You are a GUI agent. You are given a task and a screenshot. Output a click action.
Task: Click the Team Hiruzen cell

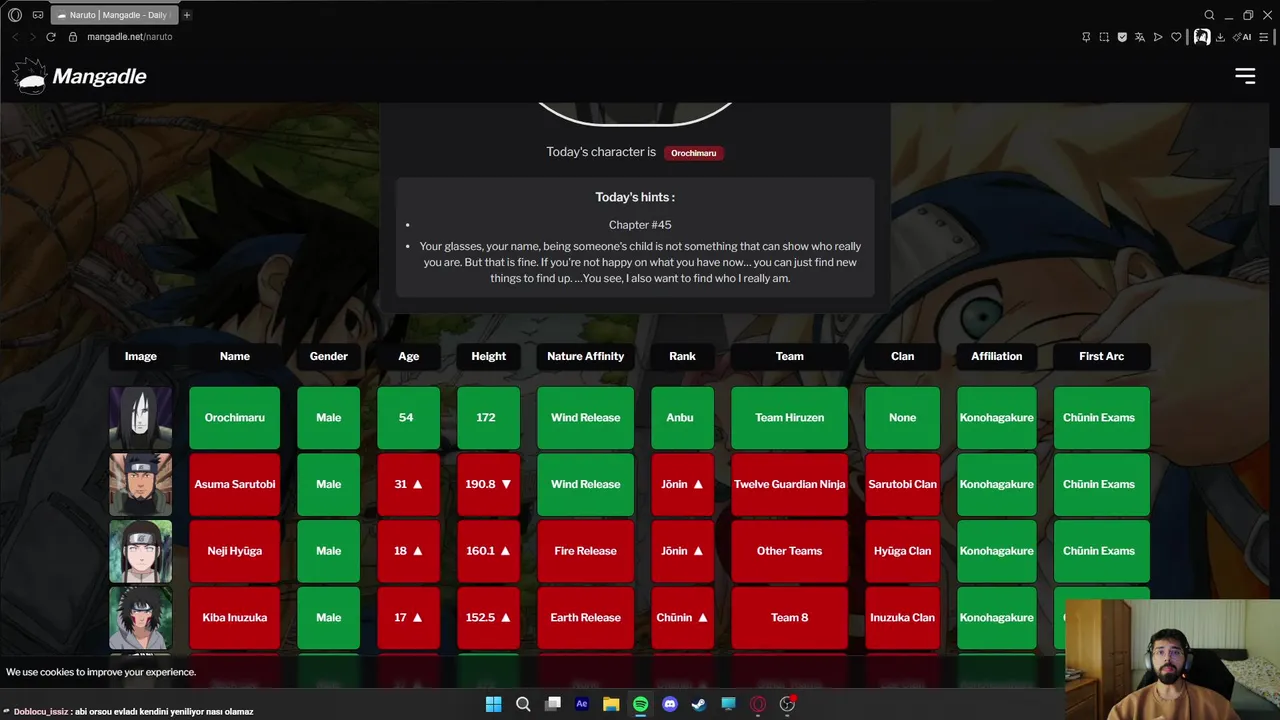tap(789, 418)
